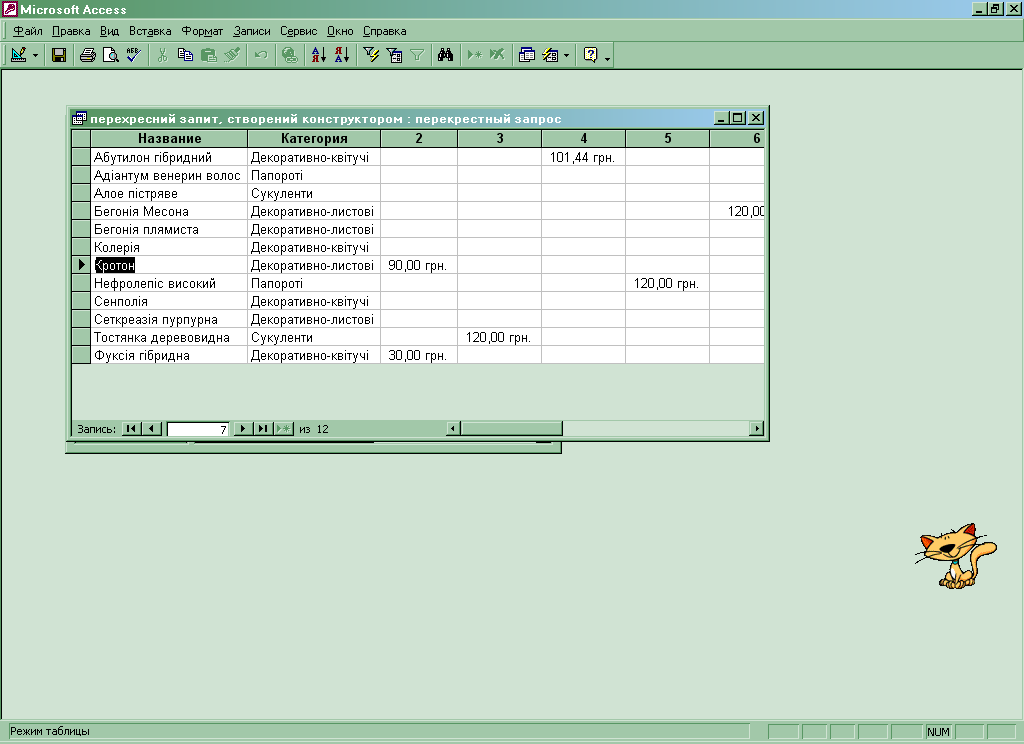The width and height of the screenshot is (1024, 744).
Task: Open the Окно menu
Action: tap(340, 31)
